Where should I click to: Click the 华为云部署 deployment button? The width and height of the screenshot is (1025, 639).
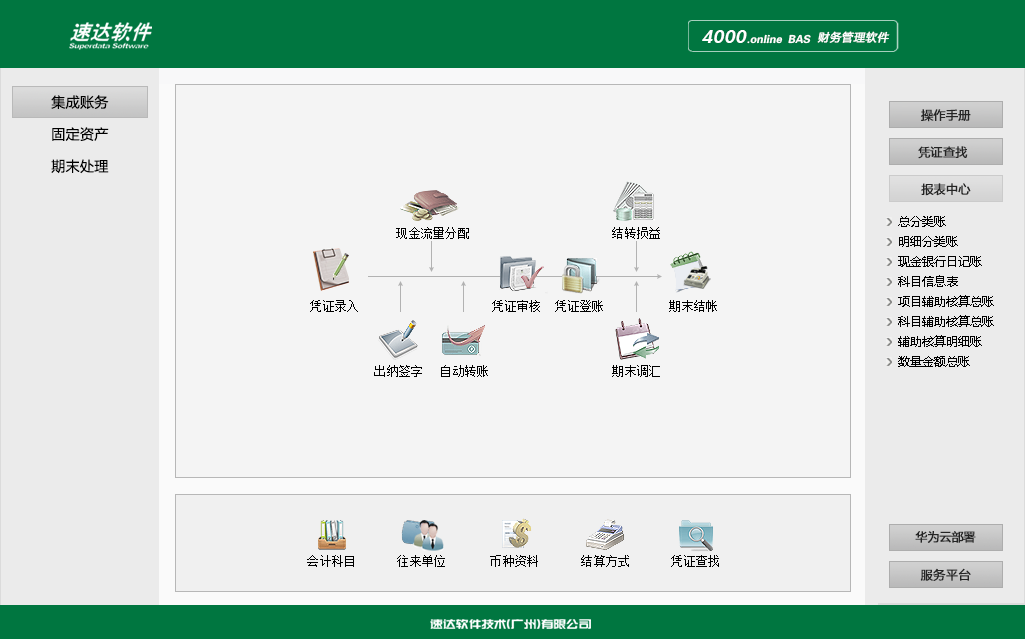(944, 537)
